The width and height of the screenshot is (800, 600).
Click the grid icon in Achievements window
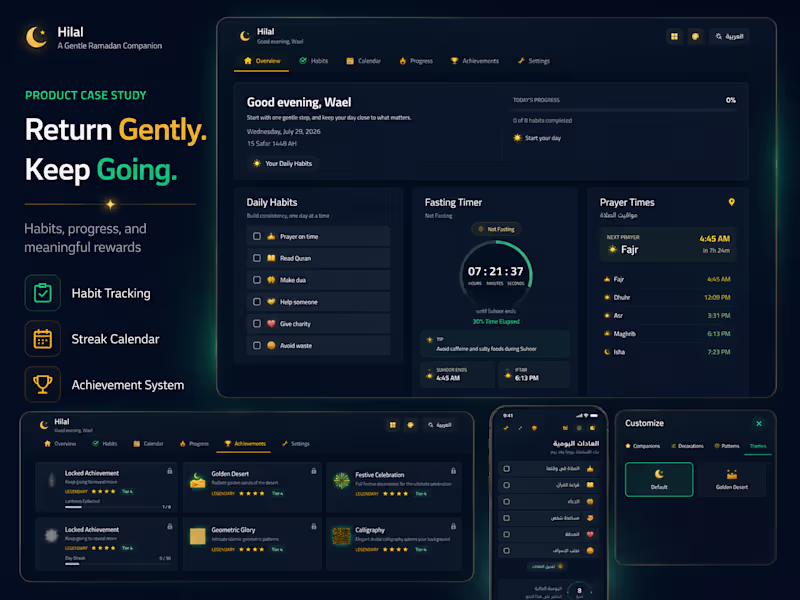coord(392,424)
